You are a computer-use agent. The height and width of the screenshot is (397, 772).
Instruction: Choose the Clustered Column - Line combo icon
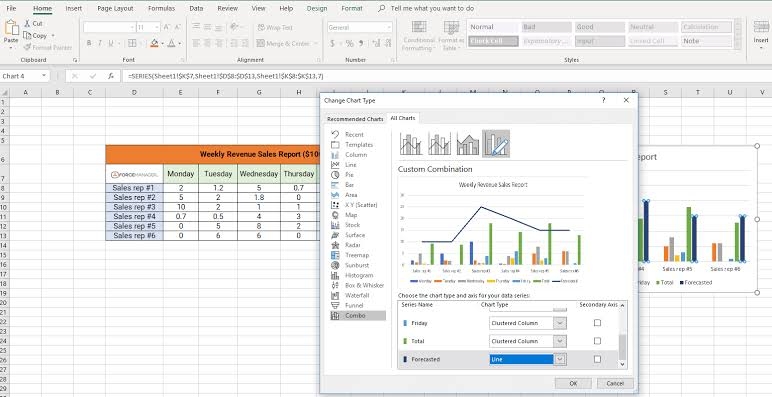[x=411, y=144]
